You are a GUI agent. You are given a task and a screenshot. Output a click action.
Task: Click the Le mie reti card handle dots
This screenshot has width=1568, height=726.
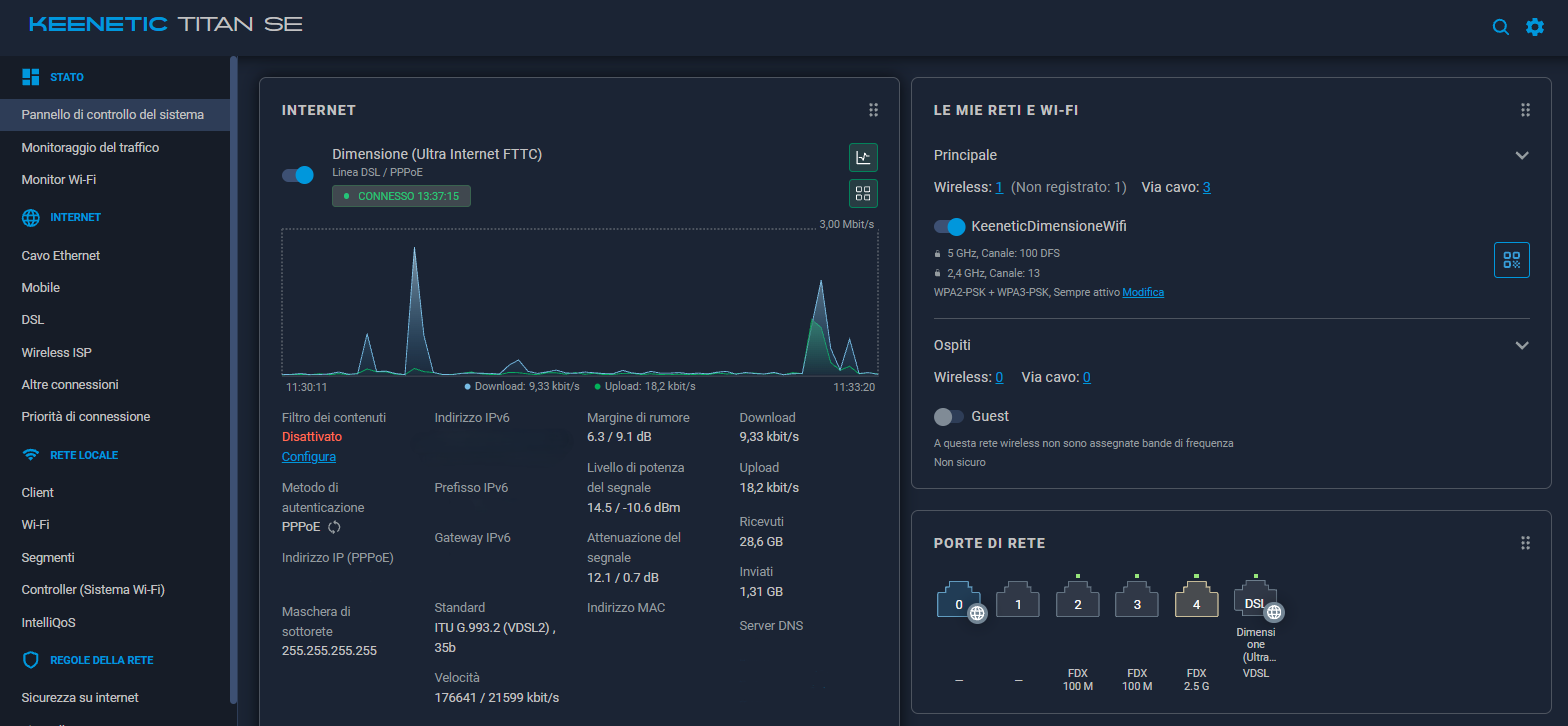point(1525,110)
